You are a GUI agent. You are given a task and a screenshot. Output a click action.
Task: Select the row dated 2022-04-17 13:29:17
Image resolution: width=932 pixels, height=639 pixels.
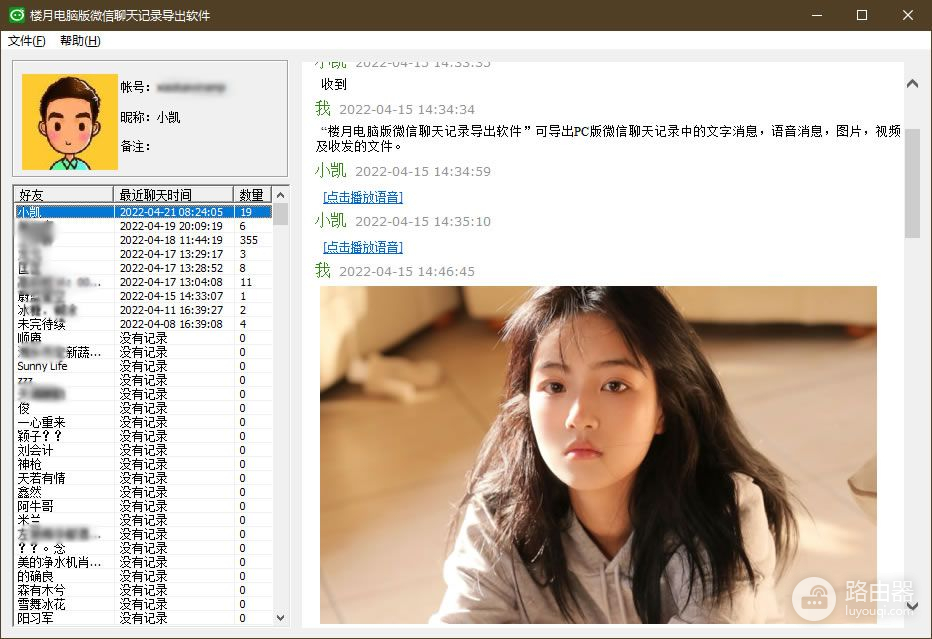[x=143, y=254]
